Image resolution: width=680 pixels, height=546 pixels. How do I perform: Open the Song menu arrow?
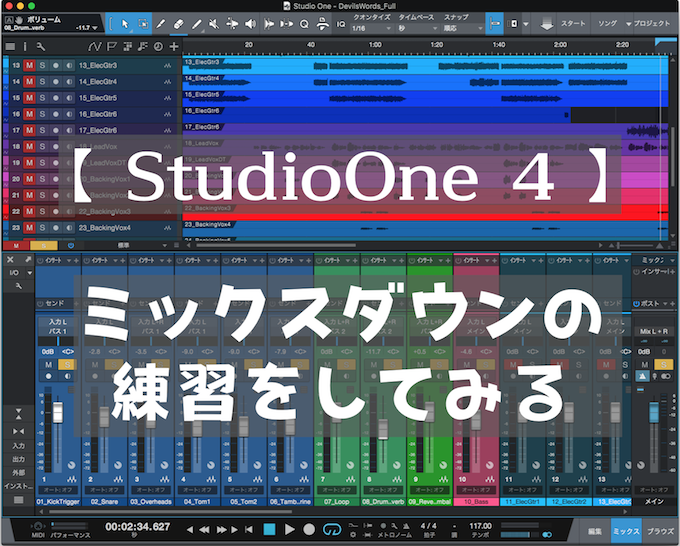[628, 24]
